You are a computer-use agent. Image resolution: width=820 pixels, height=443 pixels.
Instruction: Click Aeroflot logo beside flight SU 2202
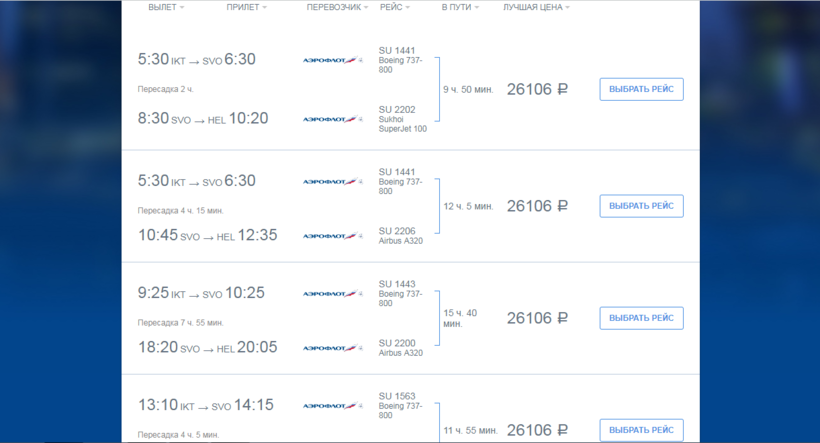(x=332, y=119)
